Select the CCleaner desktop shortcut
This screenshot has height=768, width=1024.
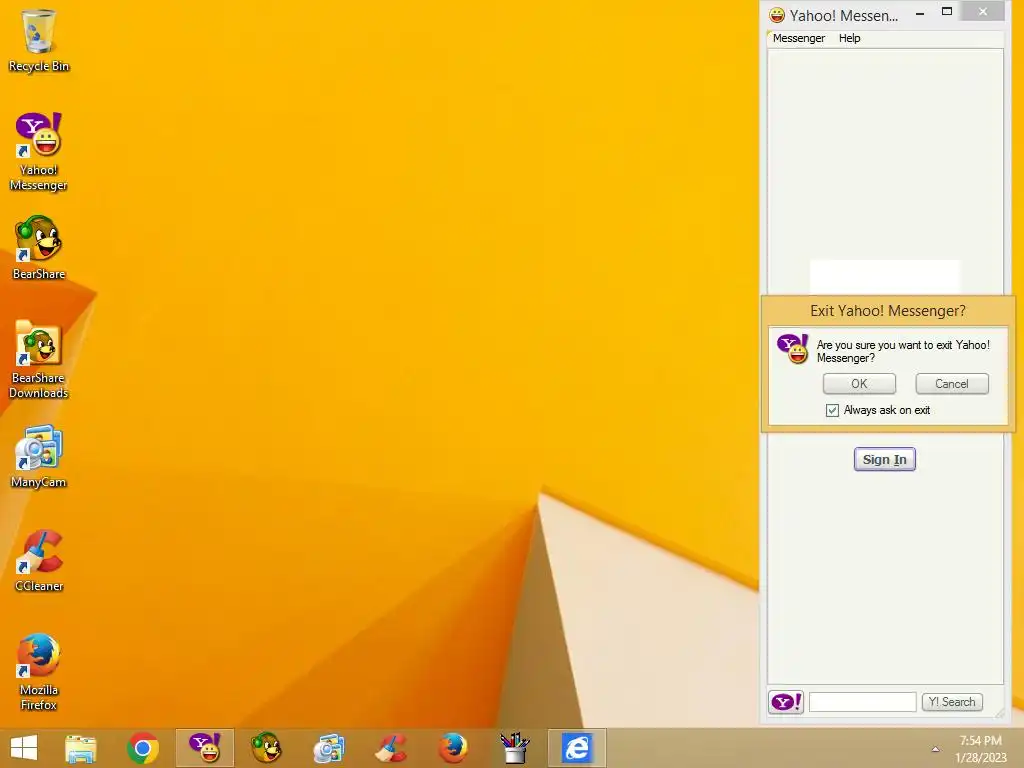click(39, 560)
